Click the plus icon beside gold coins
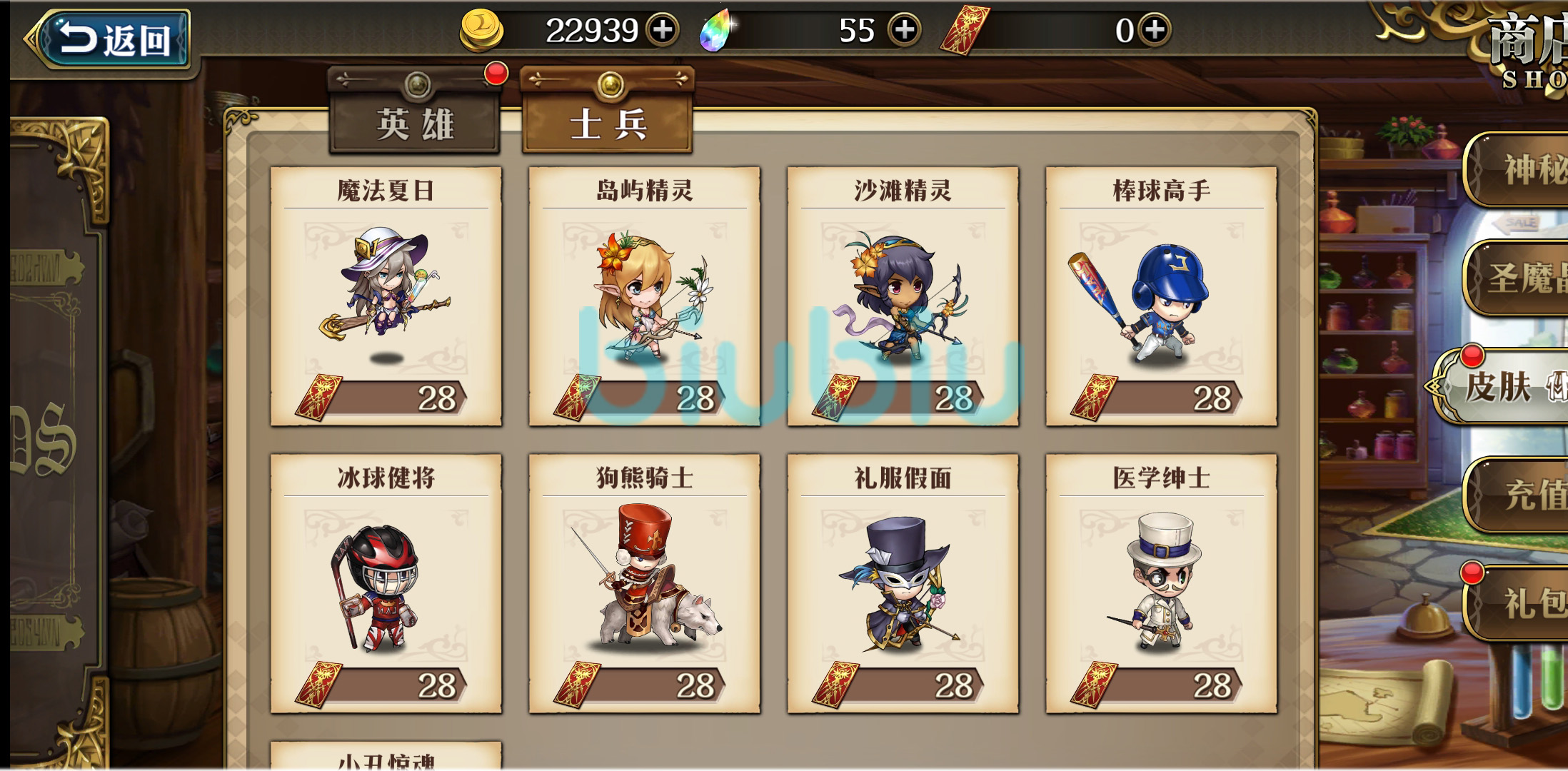1568x771 pixels. click(x=663, y=30)
